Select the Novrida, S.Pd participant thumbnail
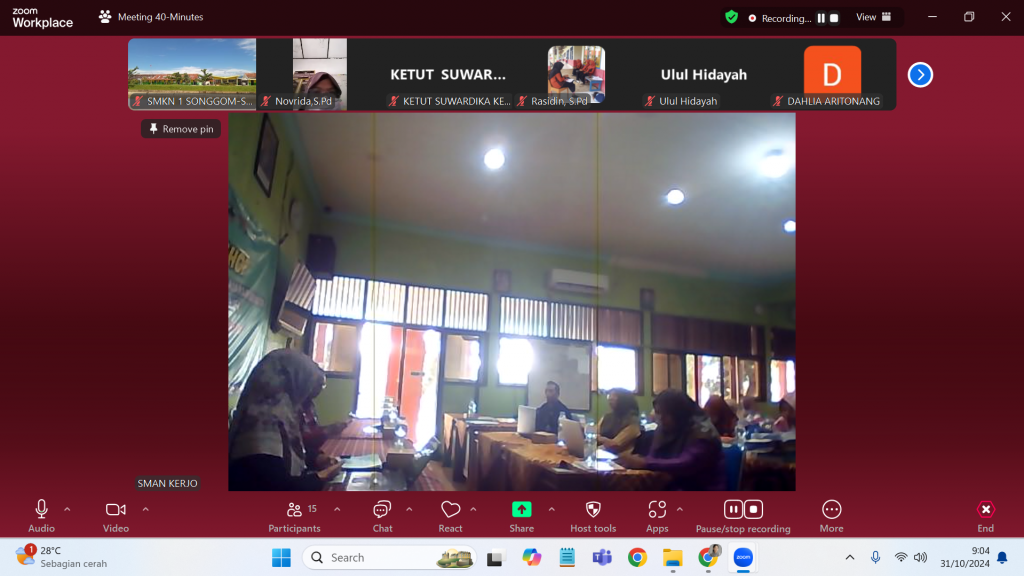Viewport: 1024px width, 576px height. point(320,74)
